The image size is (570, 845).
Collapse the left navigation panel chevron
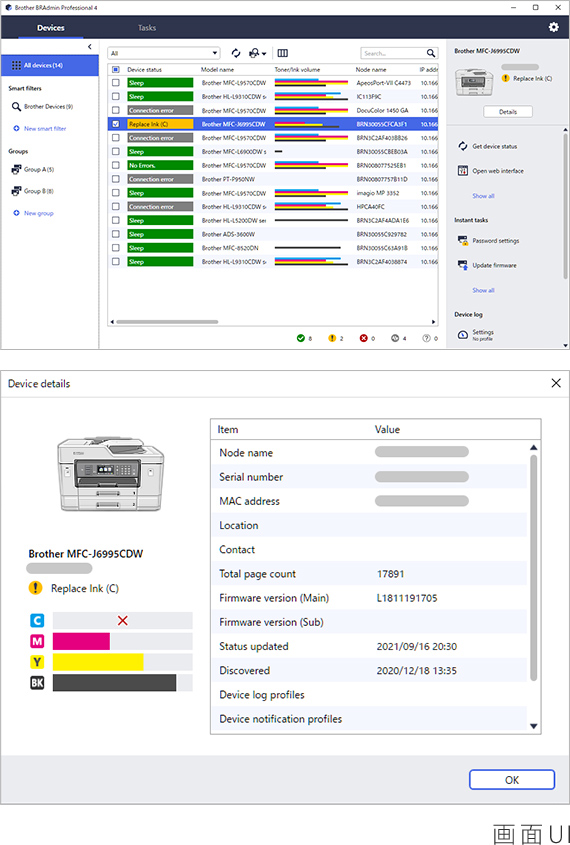pos(90,47)
